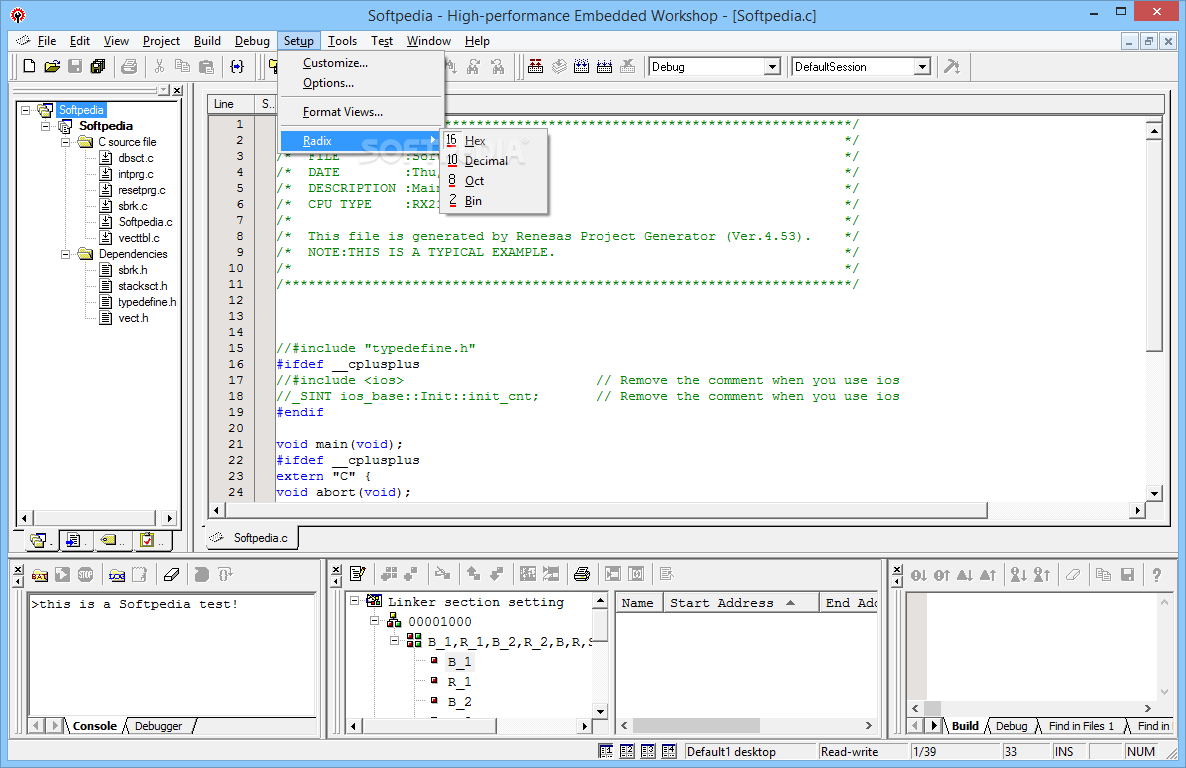Select B_1 section in linker tree
This screenshot has height=768, width=1186.
coord(459,661)
